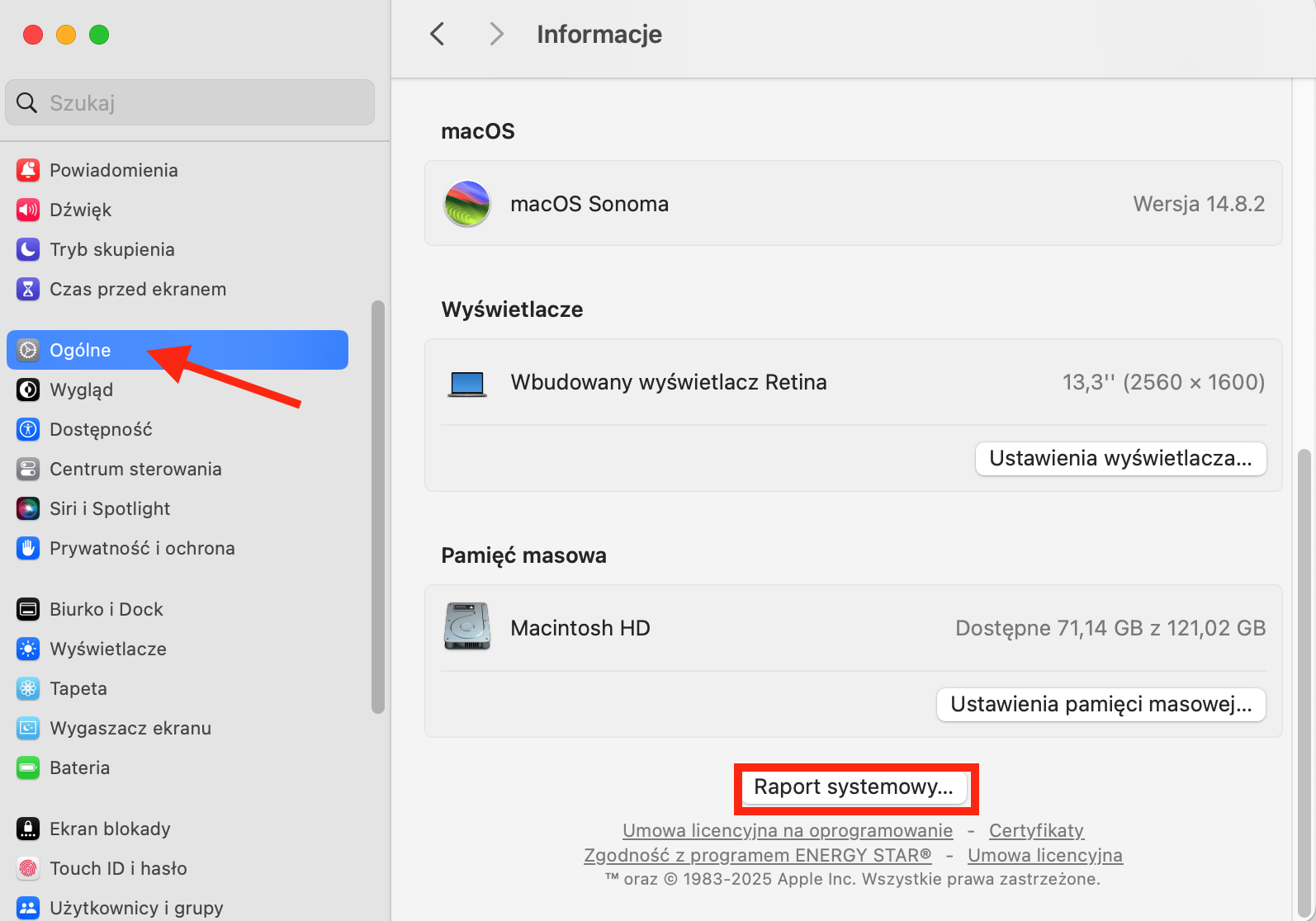
Task: Click the Touch ID fingerprint icon
Action: coord(28,868)
